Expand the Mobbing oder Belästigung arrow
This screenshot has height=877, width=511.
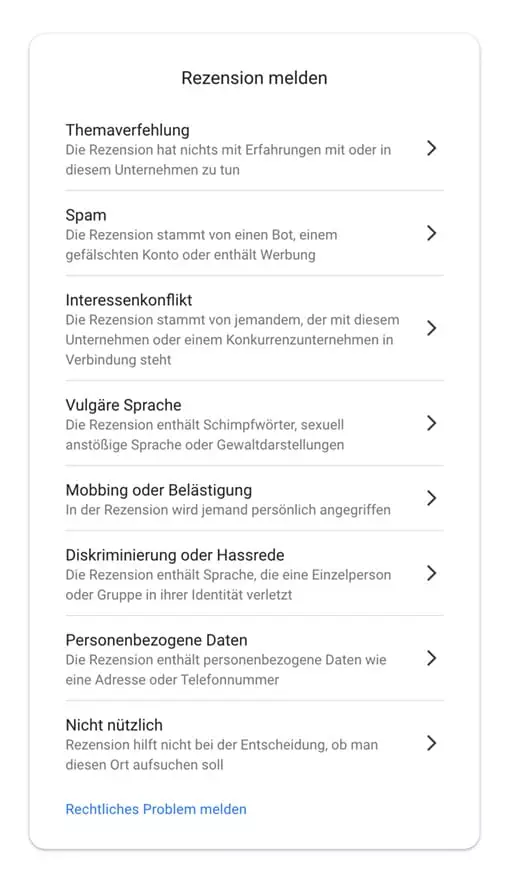pos(431,498)
